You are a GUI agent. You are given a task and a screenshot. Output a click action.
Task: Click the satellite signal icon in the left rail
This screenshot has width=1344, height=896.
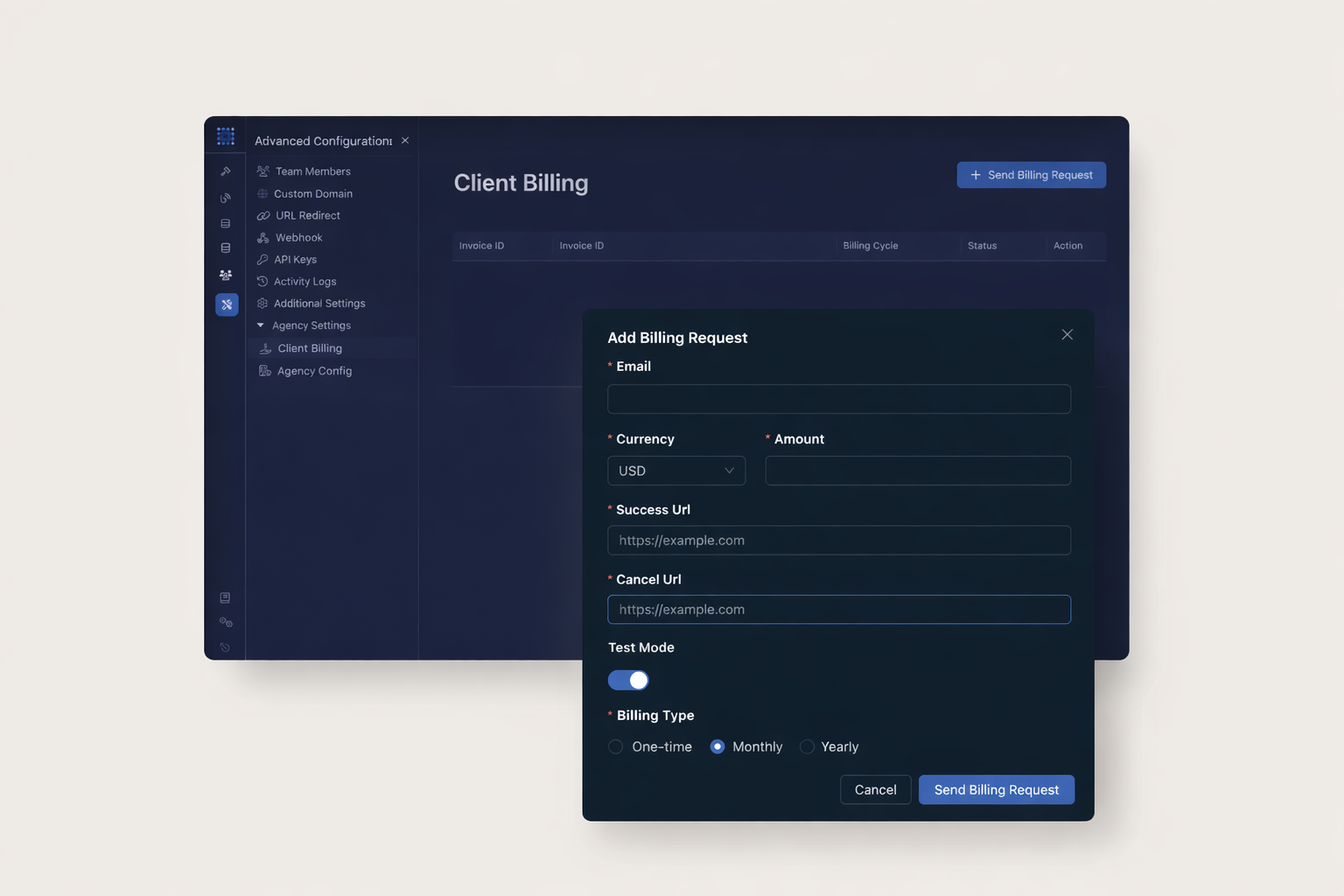[226, 198]
